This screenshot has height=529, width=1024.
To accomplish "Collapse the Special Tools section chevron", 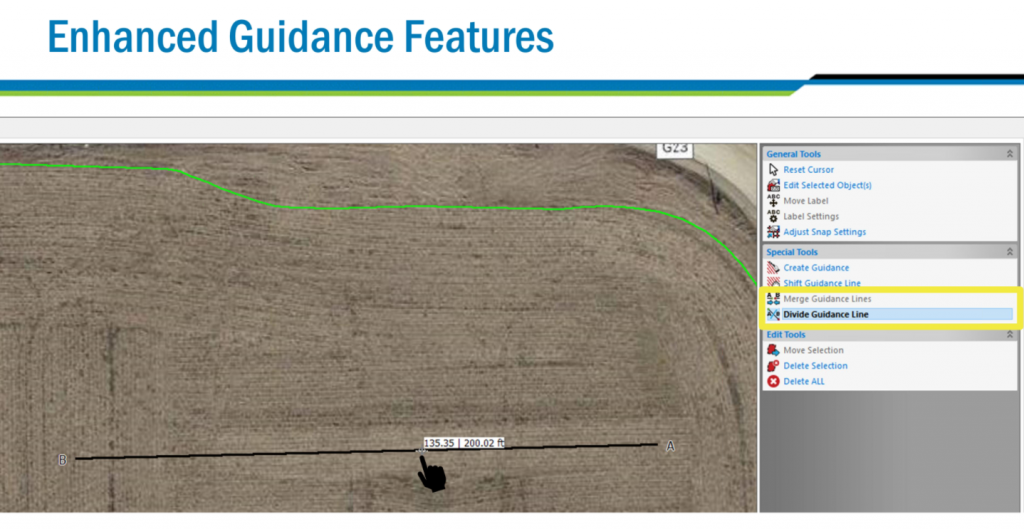I will (x=1010, y=252).
